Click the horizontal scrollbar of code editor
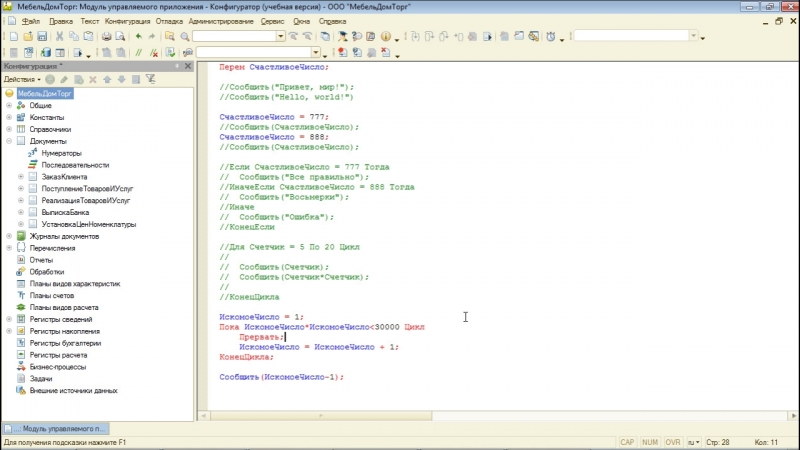This screenshot has width=800, height=450. tap(321, 416)
